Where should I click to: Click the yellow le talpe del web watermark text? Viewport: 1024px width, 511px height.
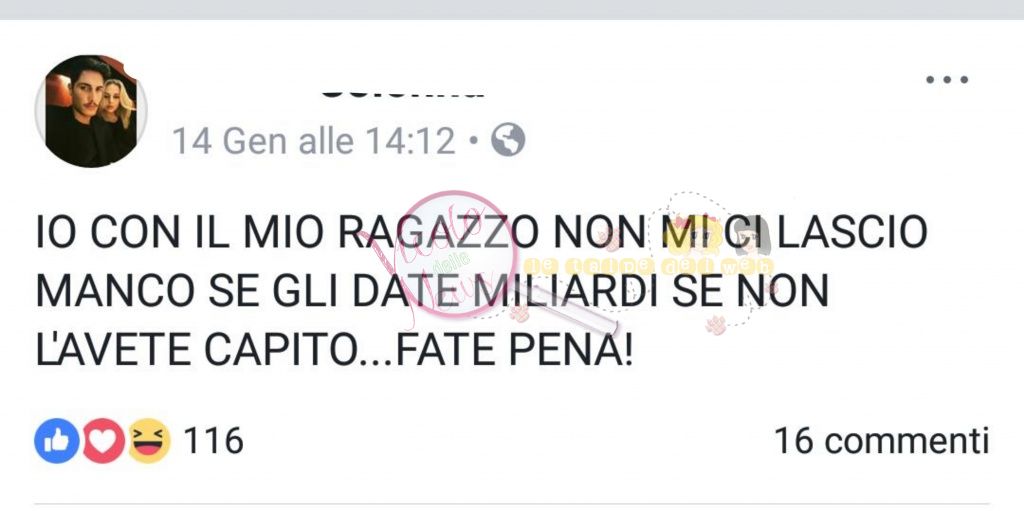(648, 267)
